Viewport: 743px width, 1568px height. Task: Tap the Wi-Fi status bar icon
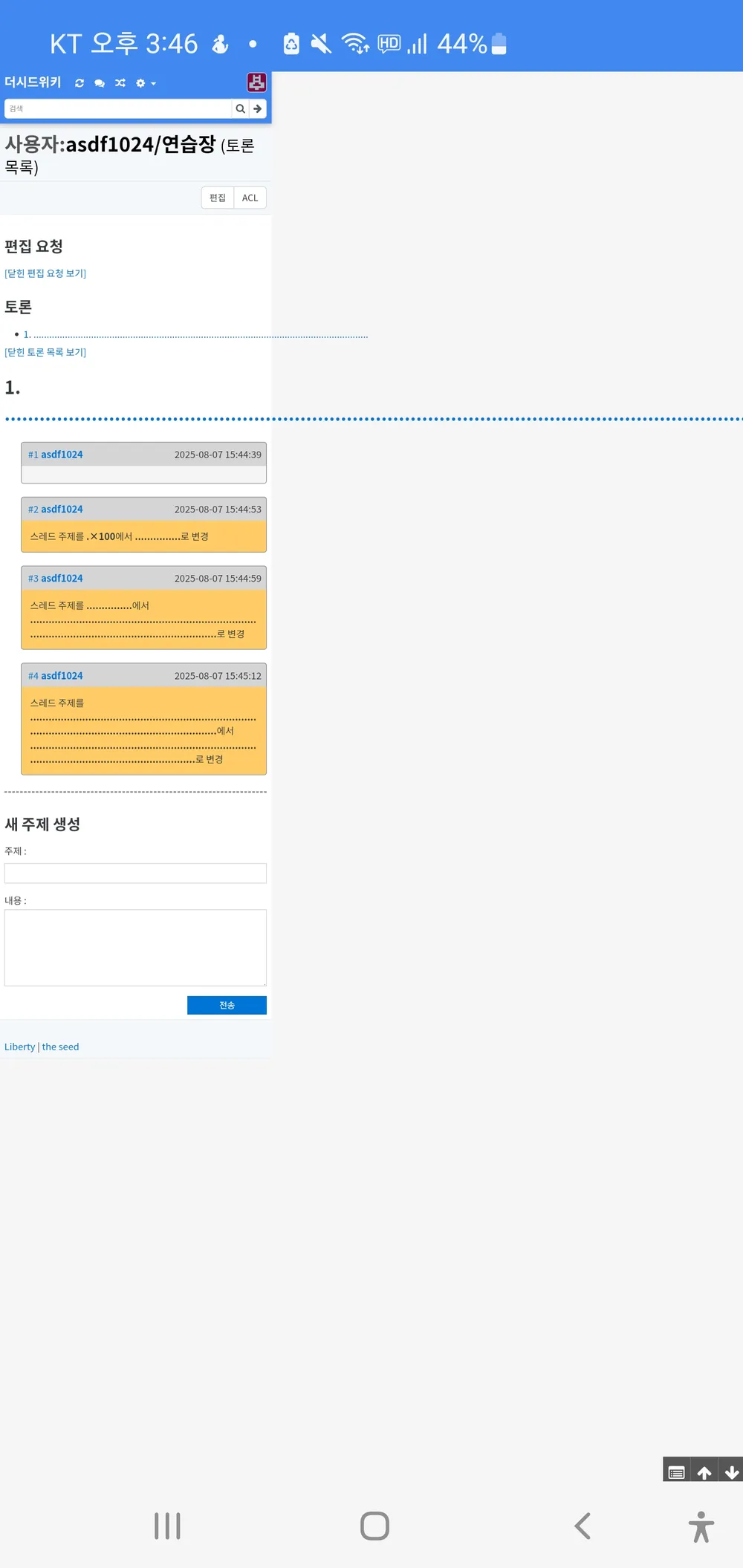pos(355,44)
